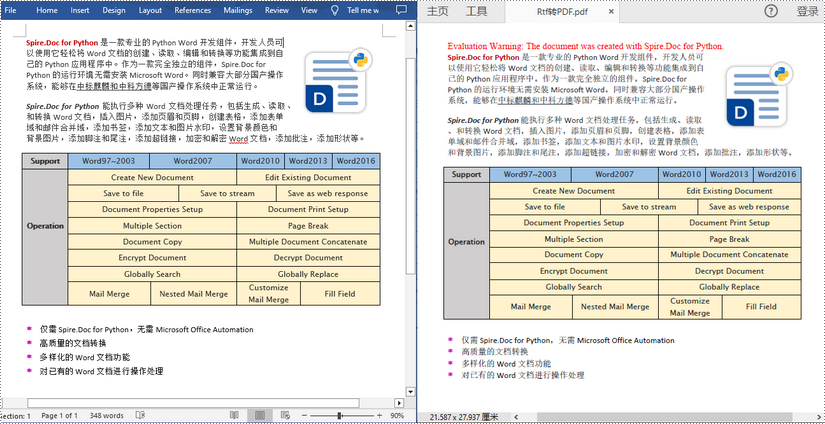Switch to the Layout ribbon tab
Viewport: 825px width, 424px height.
coord(150,10)
